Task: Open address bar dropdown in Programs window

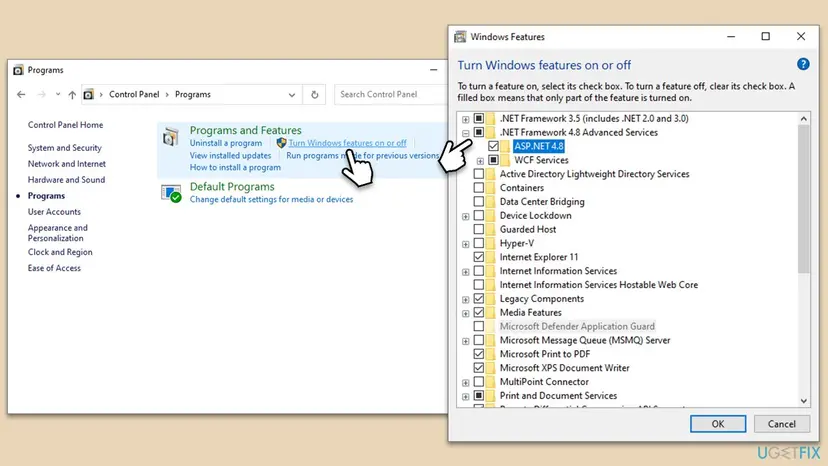Action: click(x=291, y=95)
